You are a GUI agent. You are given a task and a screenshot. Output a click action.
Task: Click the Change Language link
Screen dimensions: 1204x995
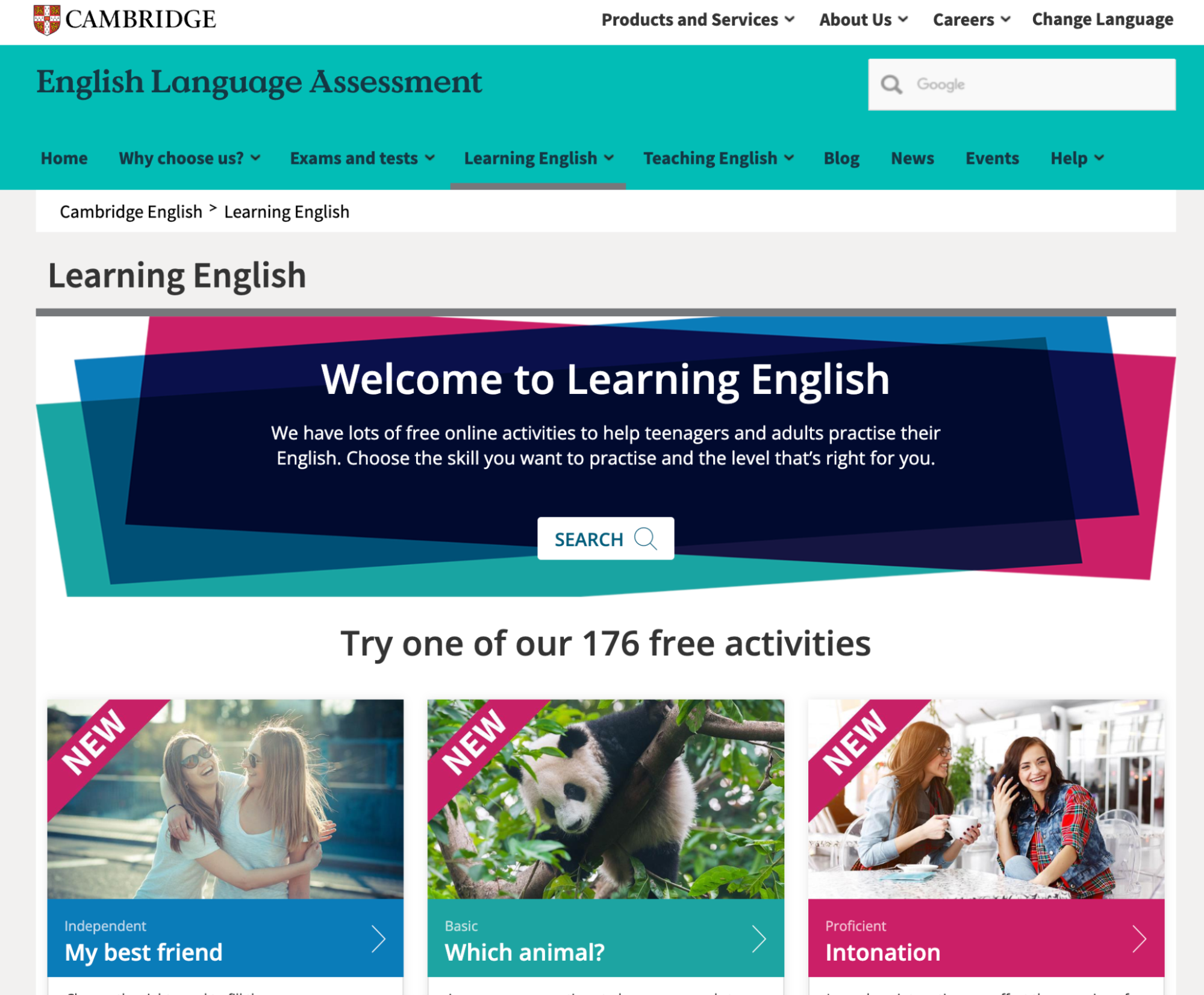click(1102, 20)
